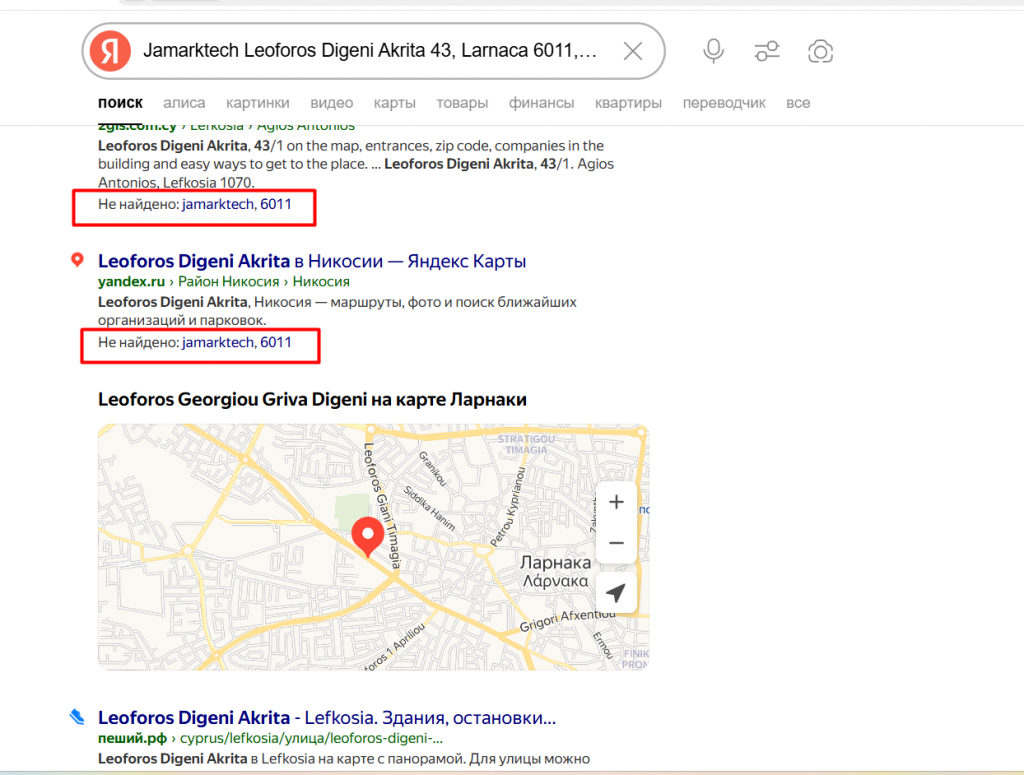Zoom out on the Larnaca map
The image size is (1024, 775).
tap(616, 543)
